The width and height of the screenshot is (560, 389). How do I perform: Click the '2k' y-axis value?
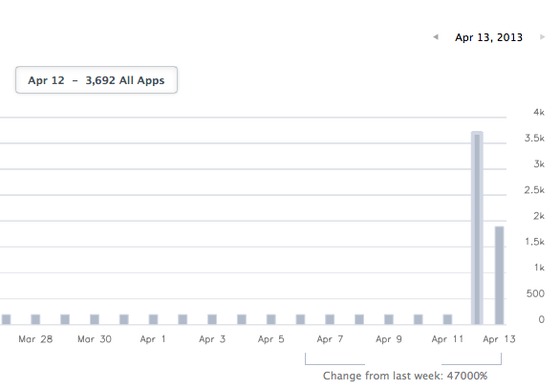point(539,216)
